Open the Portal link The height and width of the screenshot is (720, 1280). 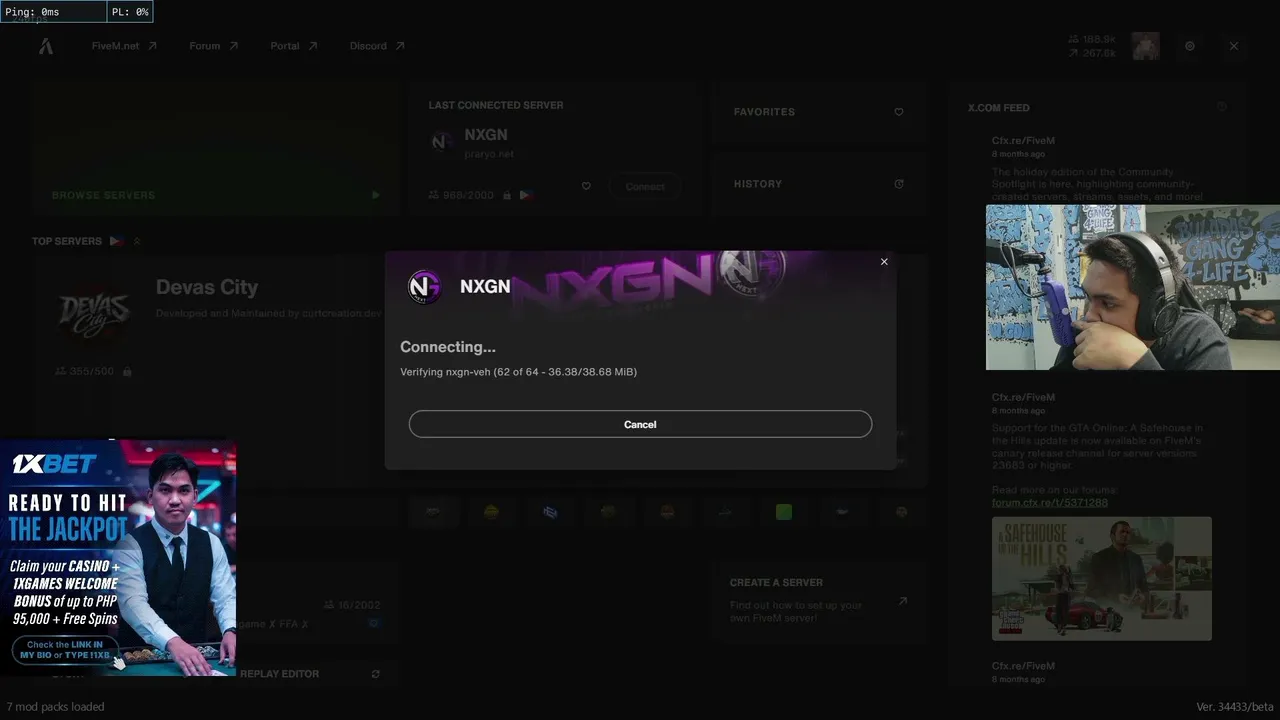293,46
